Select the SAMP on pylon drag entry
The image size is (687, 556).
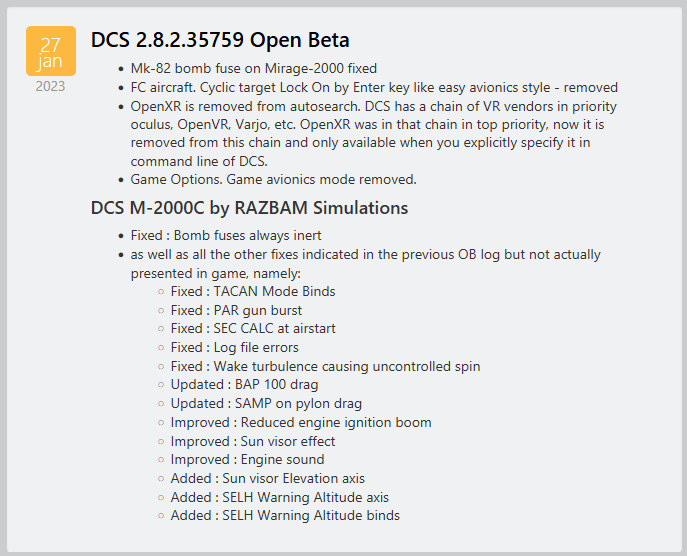point(266,404)
